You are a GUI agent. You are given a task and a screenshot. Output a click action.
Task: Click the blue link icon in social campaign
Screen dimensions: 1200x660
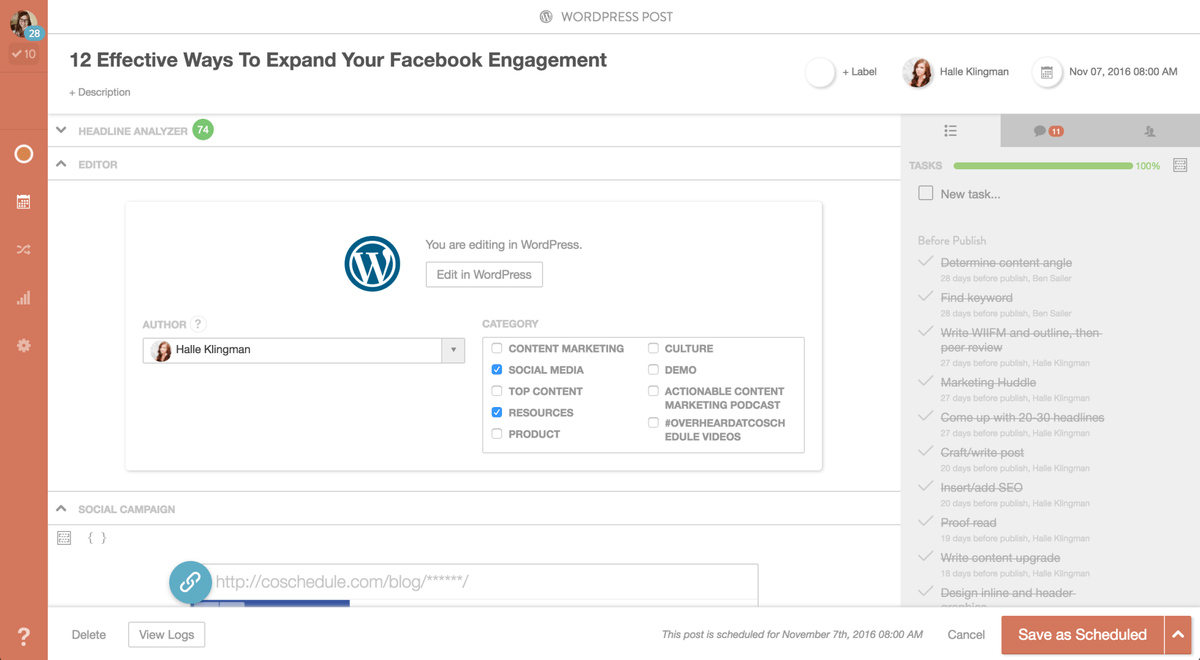pos(189,581)
